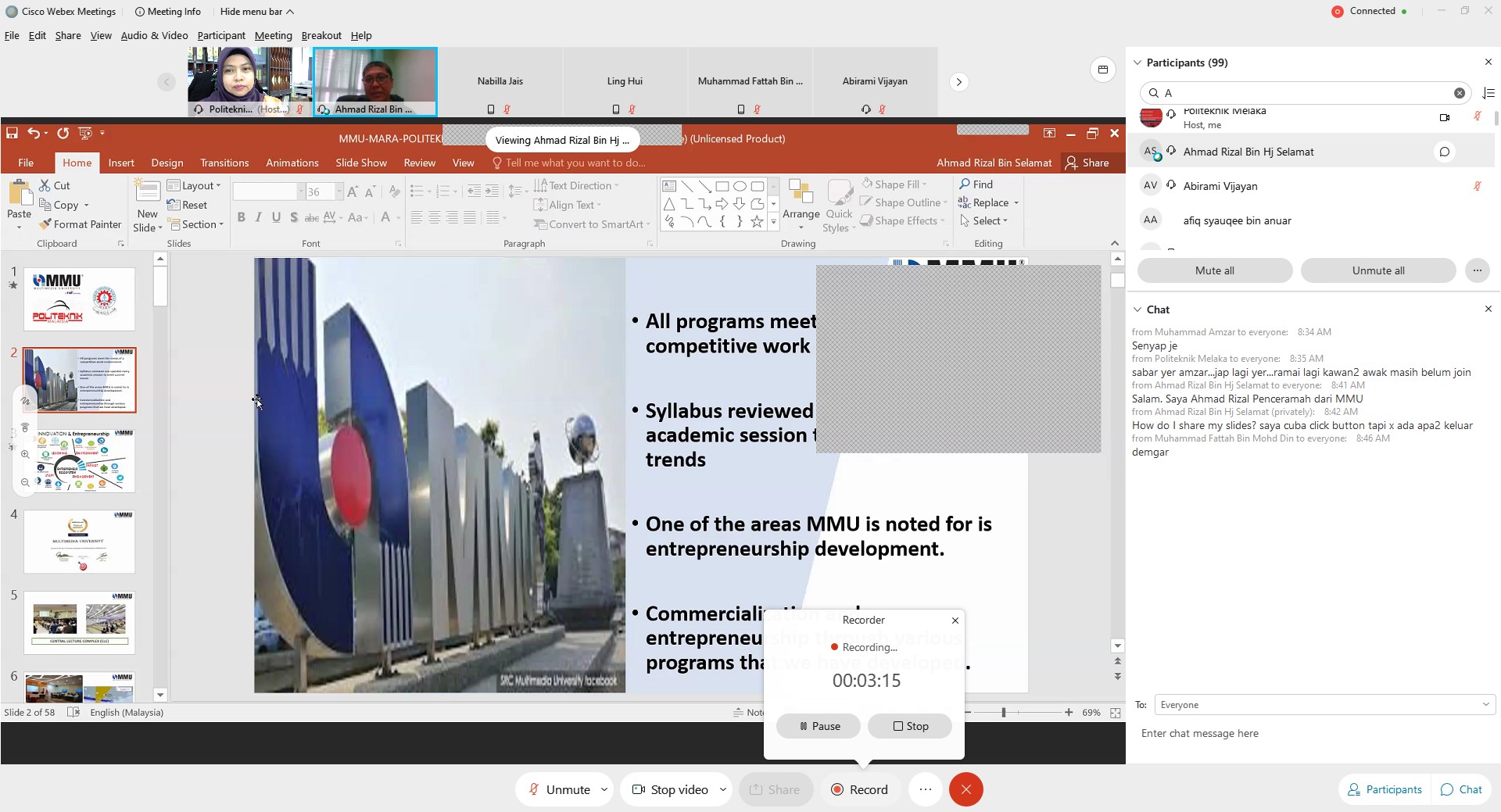
Task: Close the Chat panel
Action: pyautogui.click(x=1488, y=309)
